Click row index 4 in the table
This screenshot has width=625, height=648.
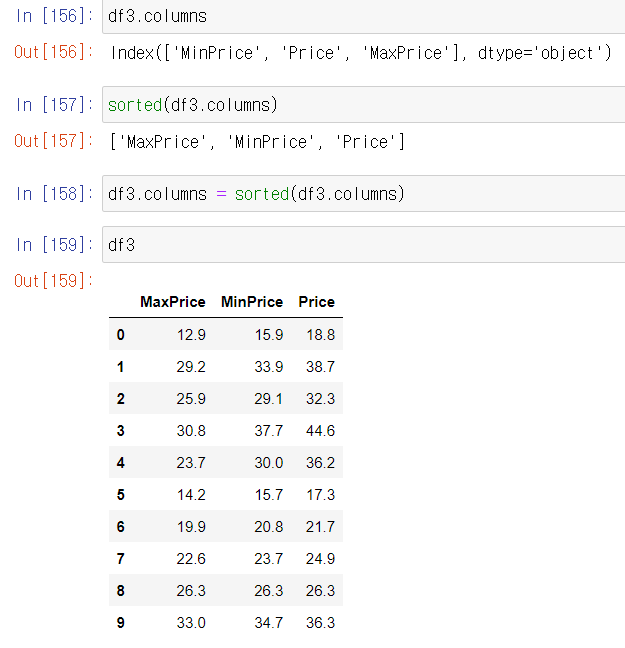[x=120, y=463]
